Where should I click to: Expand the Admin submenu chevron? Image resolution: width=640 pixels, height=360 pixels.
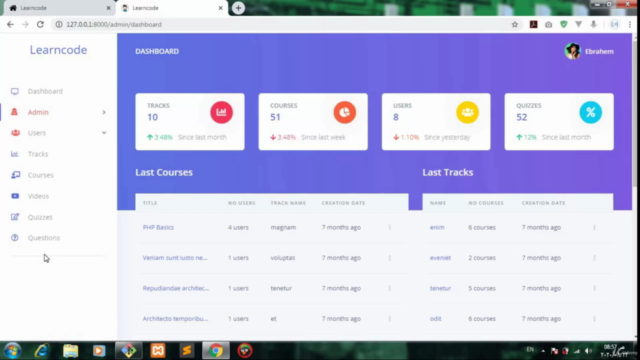(x=104, y=112)
